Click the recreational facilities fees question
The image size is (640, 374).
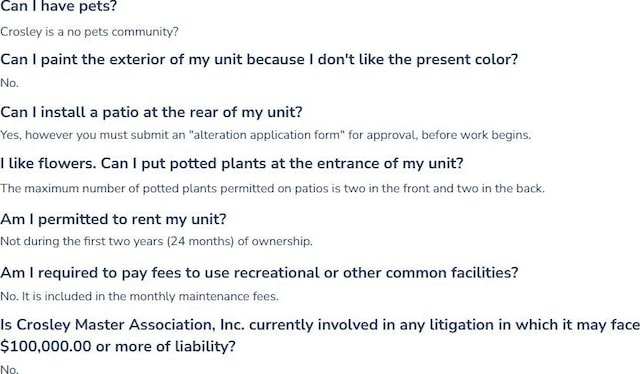(259, 273)
